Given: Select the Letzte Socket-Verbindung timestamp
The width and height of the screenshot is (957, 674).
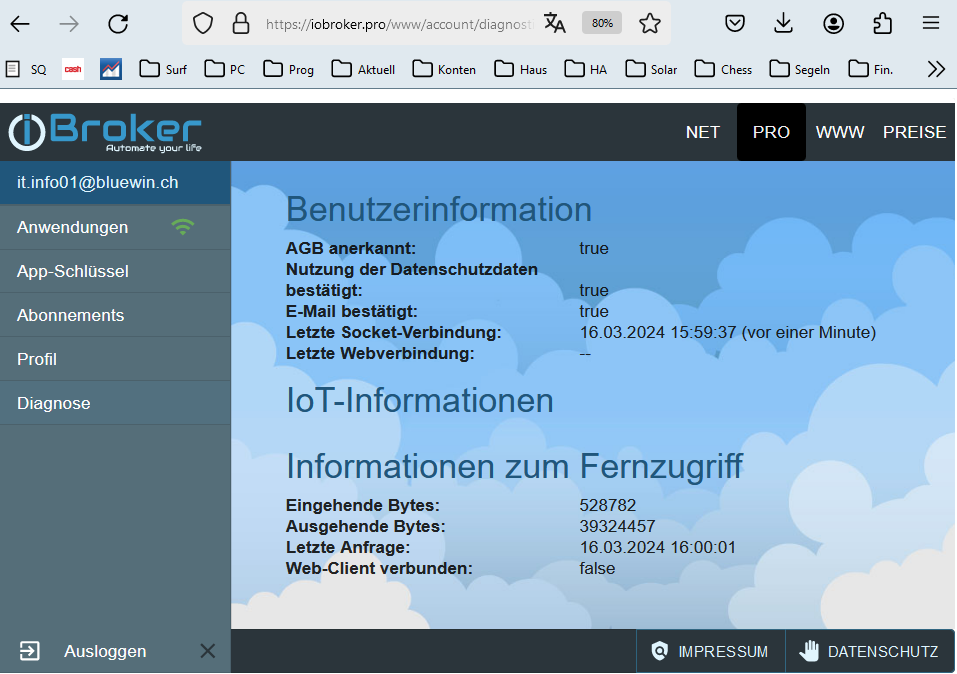Looking at the screenshot, I should click(728, 332).
